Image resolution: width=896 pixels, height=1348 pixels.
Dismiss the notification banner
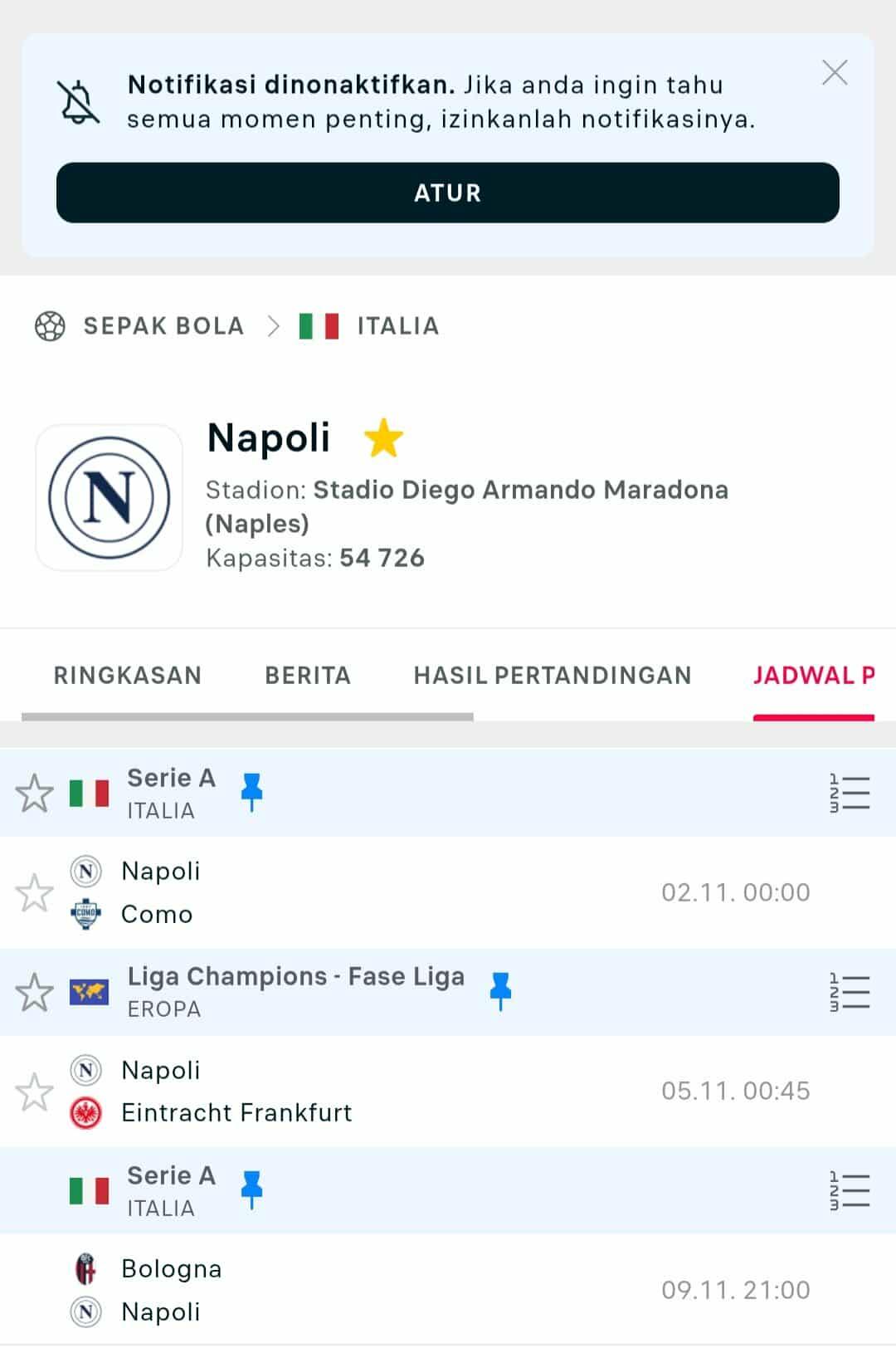[x=835, y=73]
